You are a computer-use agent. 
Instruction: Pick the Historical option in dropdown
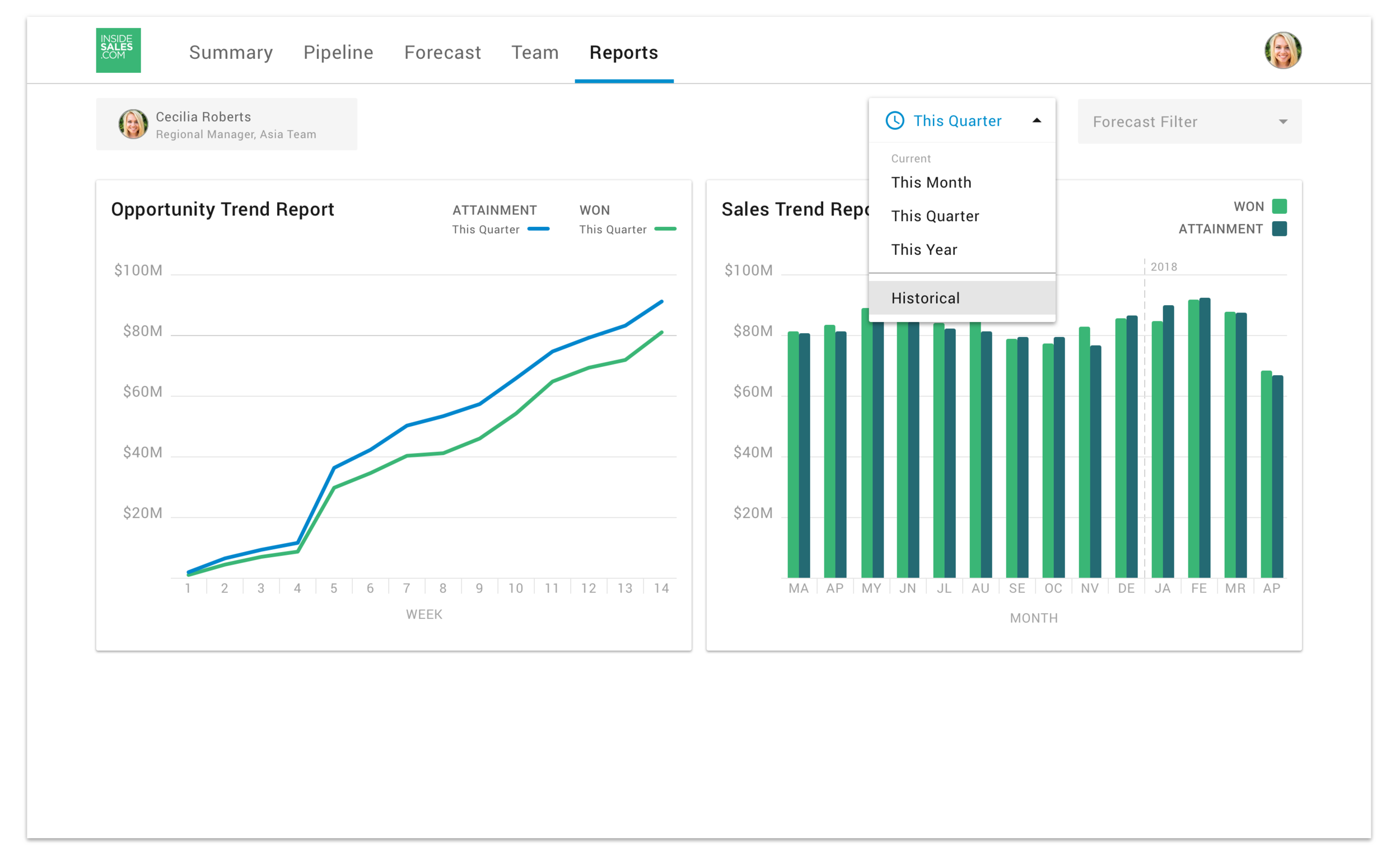point(925,298)
